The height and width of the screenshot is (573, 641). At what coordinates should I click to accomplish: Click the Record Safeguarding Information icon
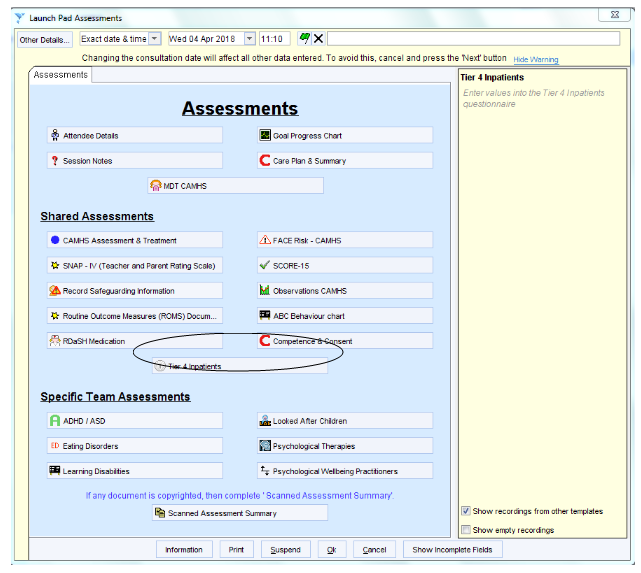(x=54, y=291)
